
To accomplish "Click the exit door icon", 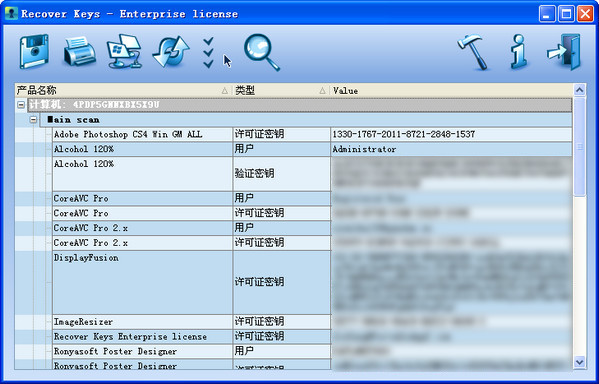I will (x=564, y=52).
